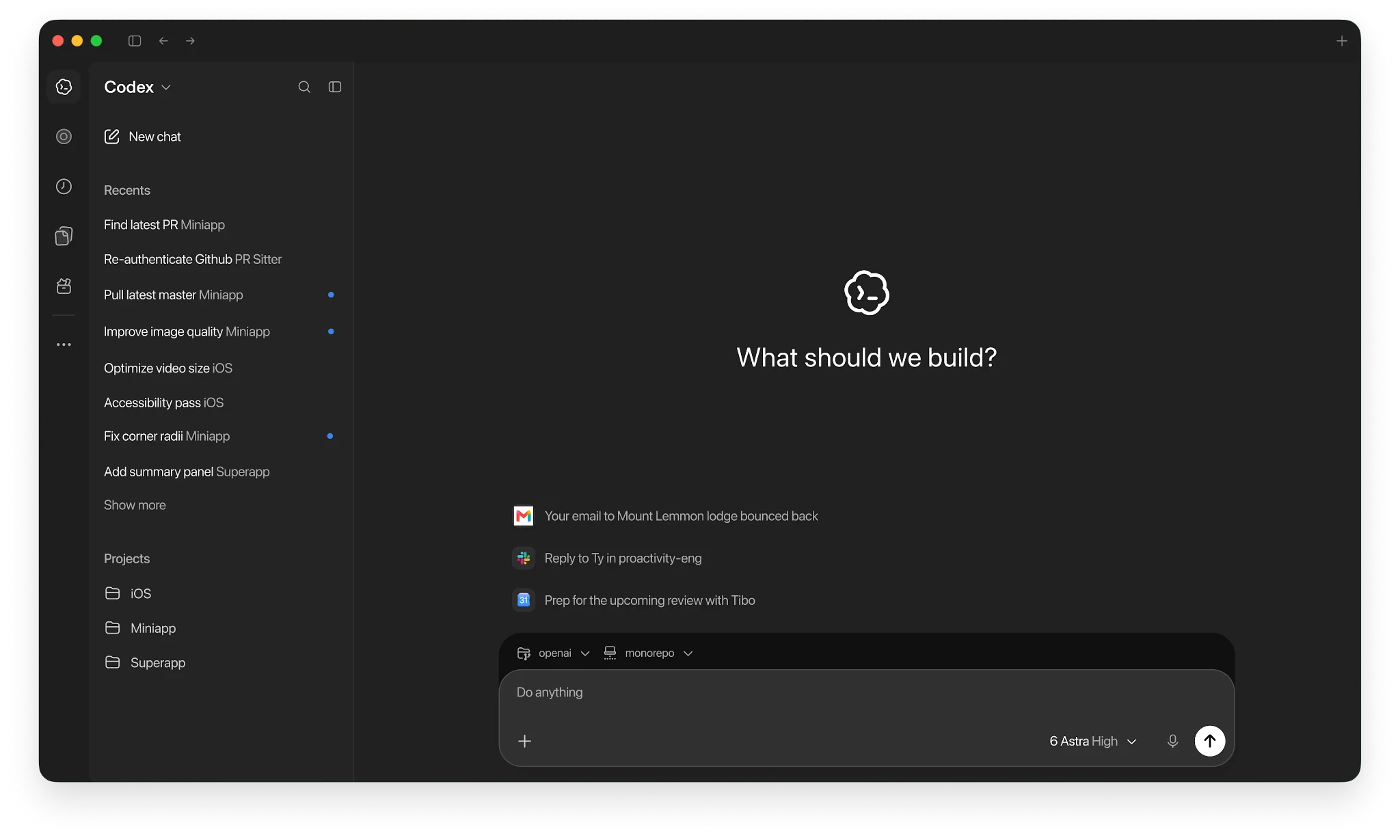Collapse sidebar with the panel icon beside search
This screenshot has width=1400, height=840.
pos(335,87)
